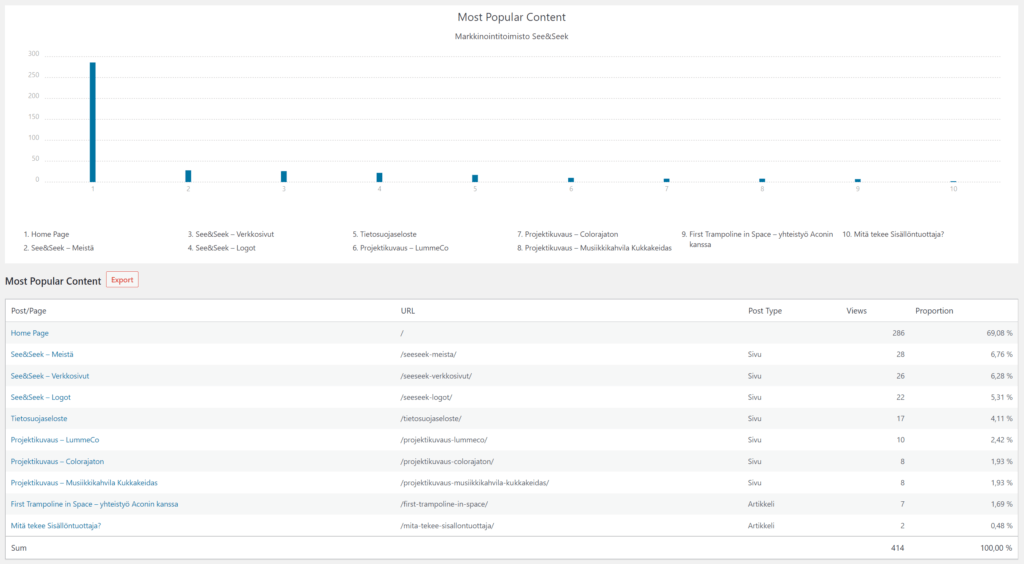Viewport: 1024px width, 564px height.
Task: Click 'Sivu' post type in Tietosuojaseloste row
Action: click(754, 418)
